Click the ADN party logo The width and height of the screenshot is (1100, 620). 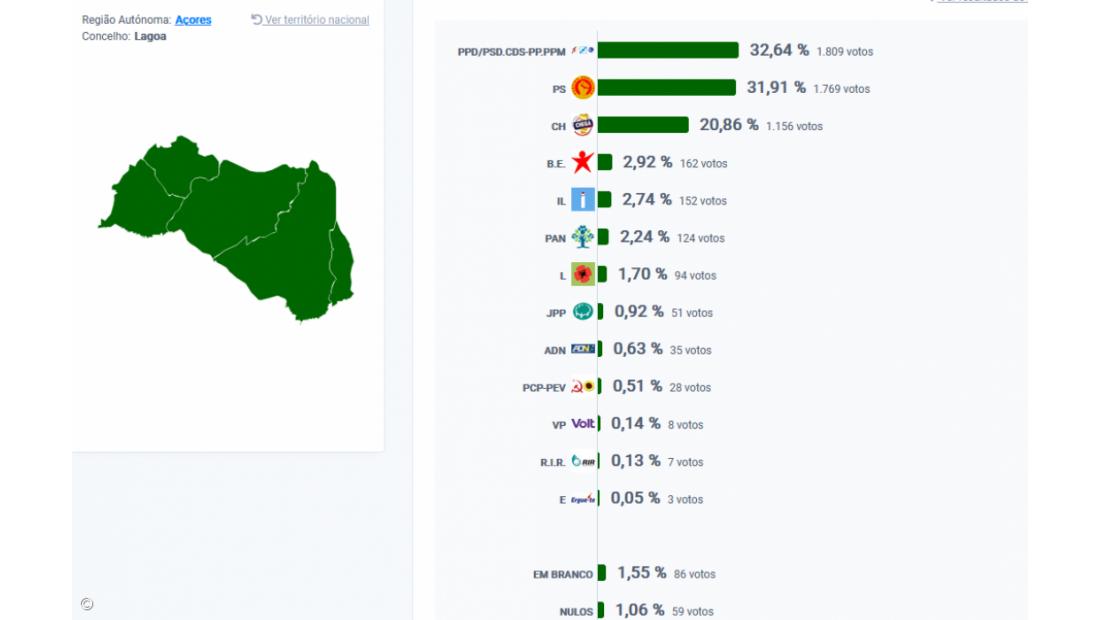(583, 349)
